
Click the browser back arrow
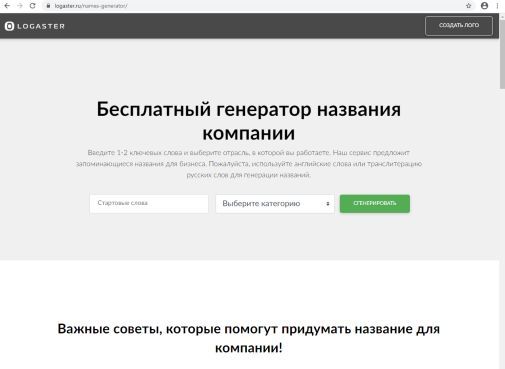tap(7, 6)
